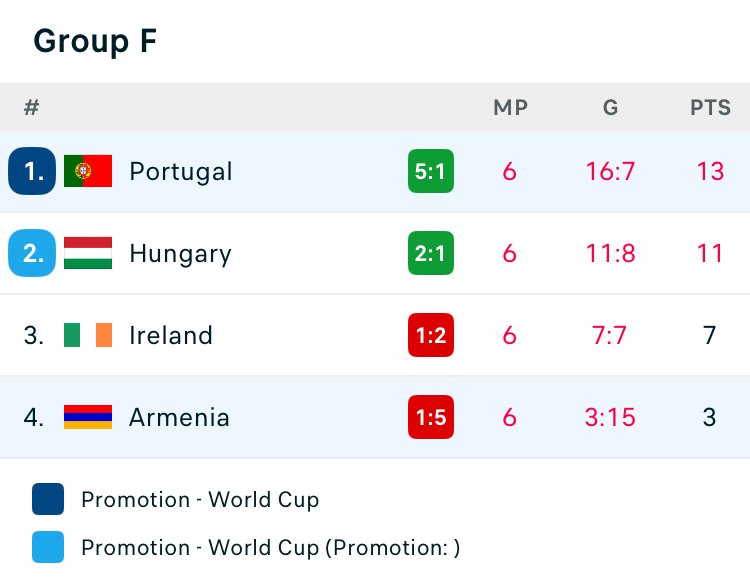Click Armenia's red 1:5 result badge
Screen dimensions: 750x578
pos(430,417)
